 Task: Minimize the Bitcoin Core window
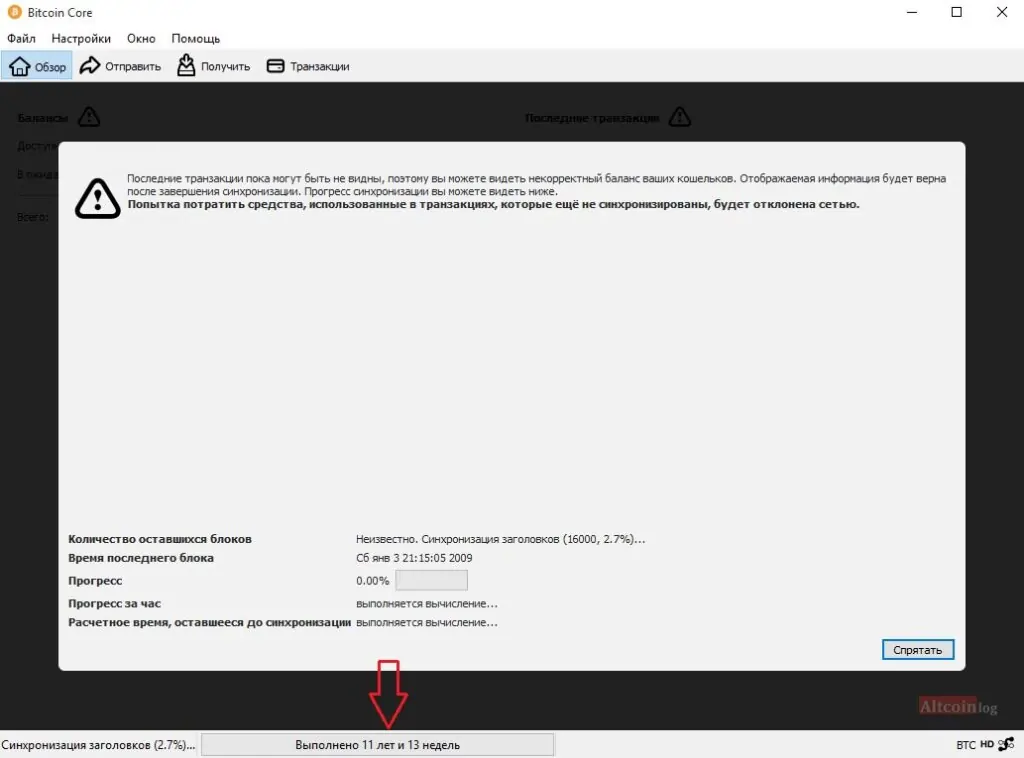(x=912, y=12)
